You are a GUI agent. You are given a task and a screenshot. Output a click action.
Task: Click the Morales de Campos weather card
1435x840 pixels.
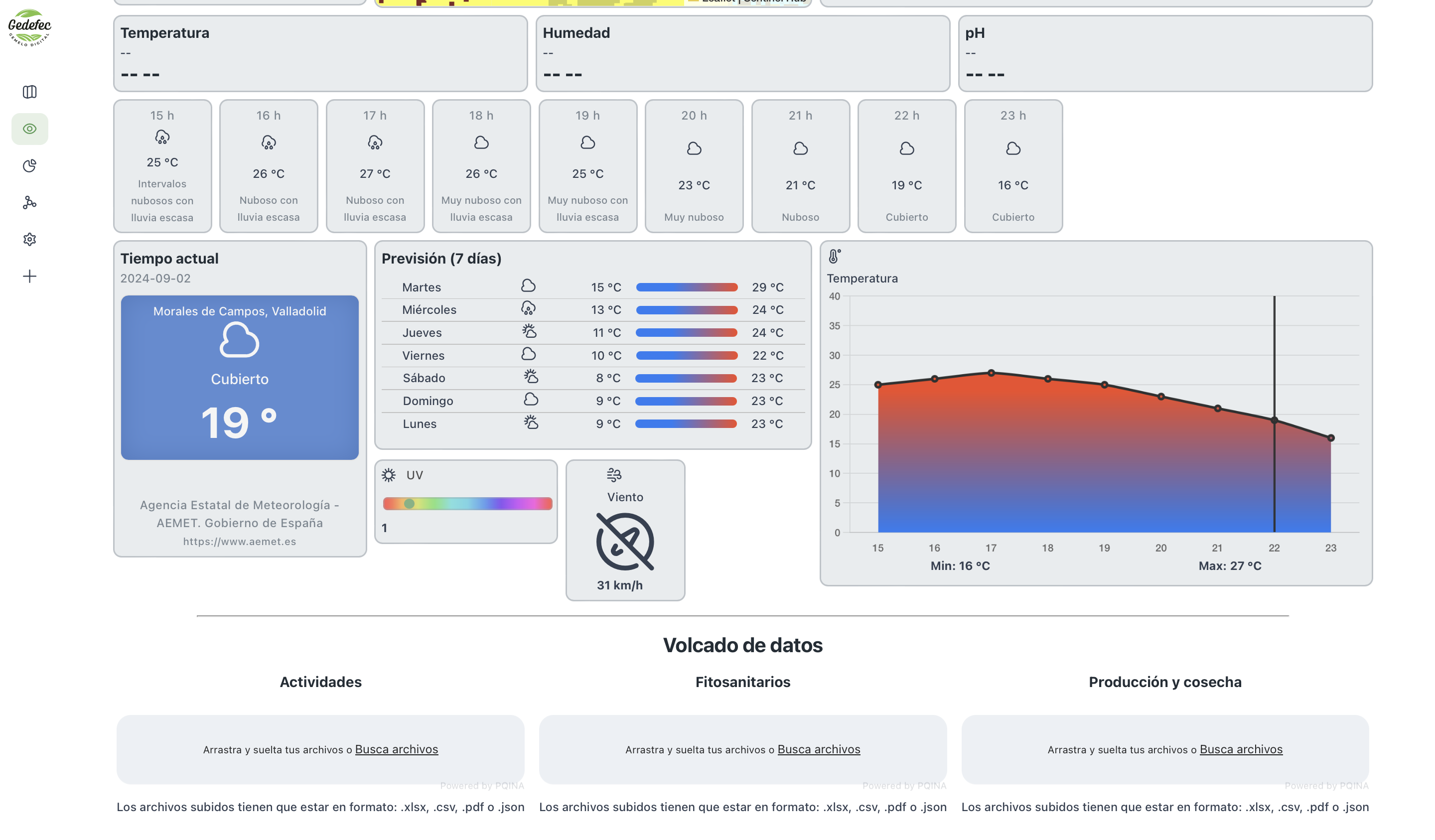(239, 377)
